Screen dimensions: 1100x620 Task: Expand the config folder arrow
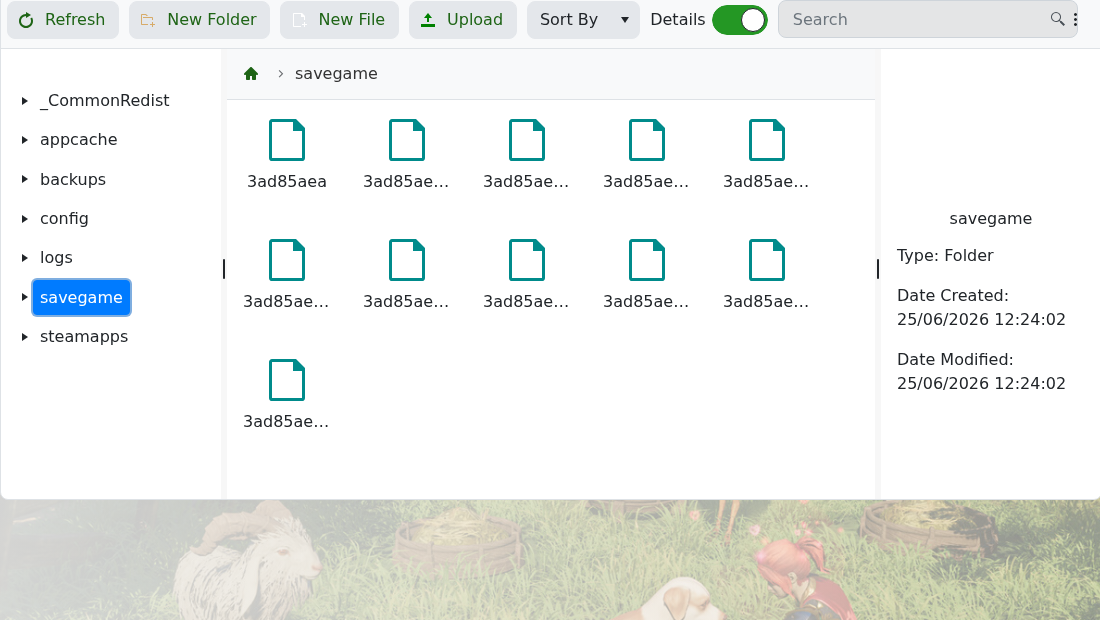25,219
